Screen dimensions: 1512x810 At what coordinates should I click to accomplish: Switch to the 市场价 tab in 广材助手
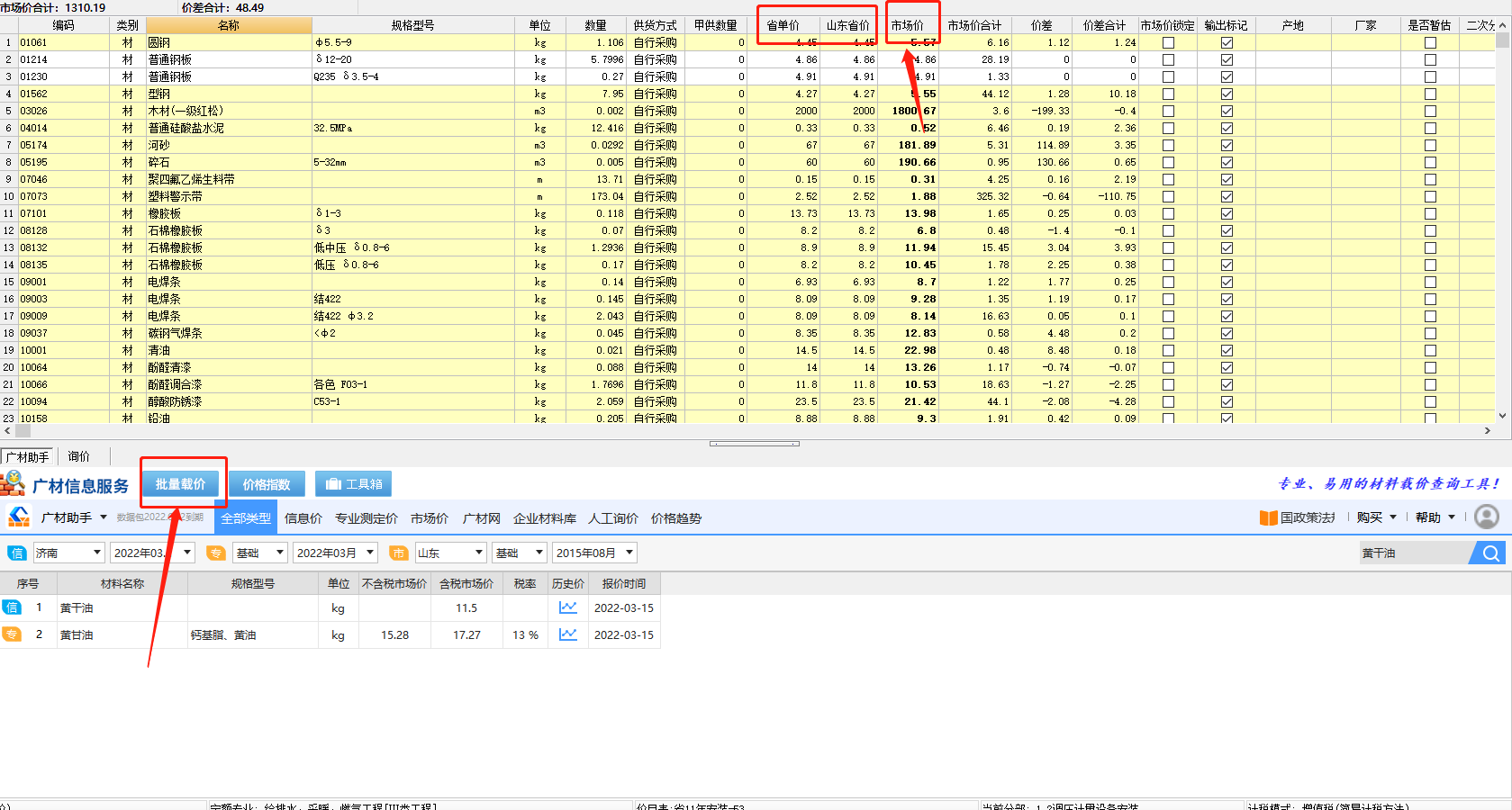(430, 518)
